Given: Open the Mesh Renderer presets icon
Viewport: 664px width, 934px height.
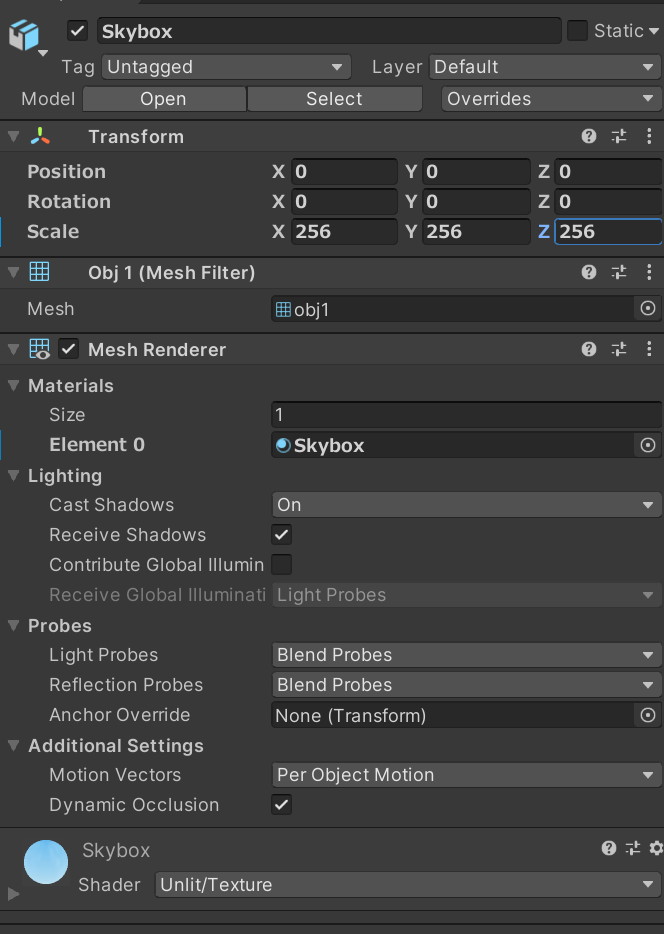Looking at the screenshot, I should [x=620, y=349].
